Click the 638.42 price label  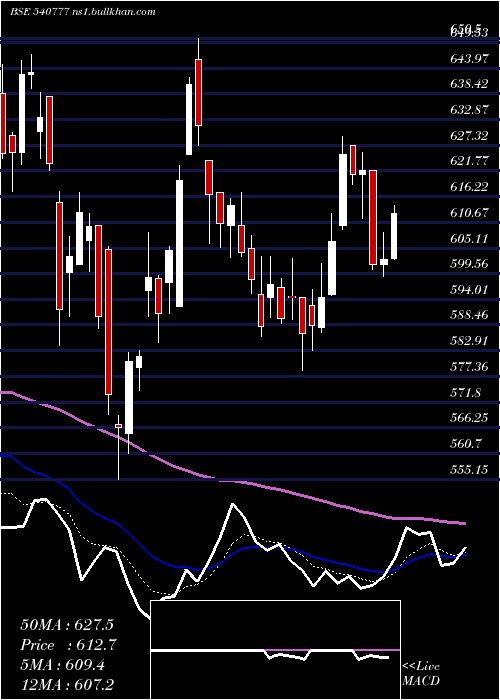[470, 83]
